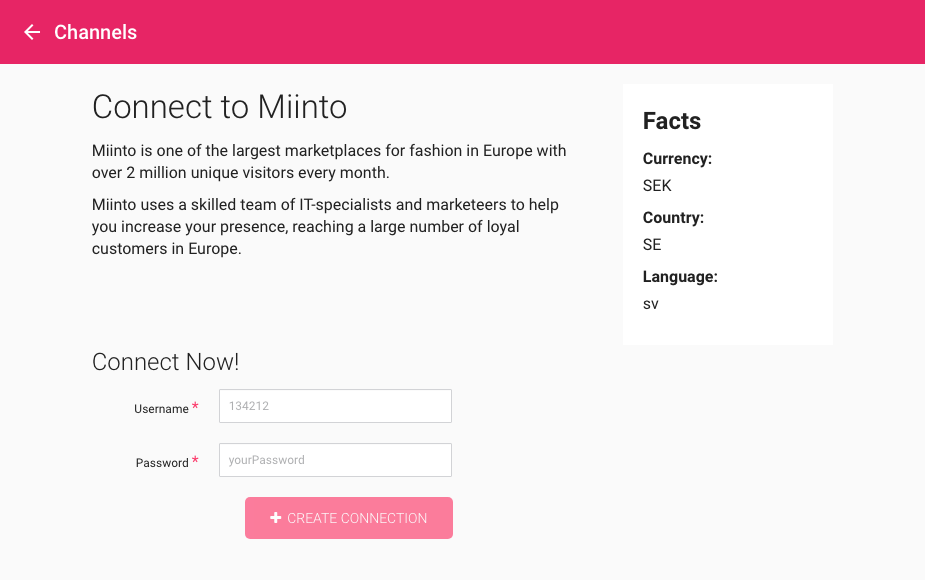
Task: Select the 'Connect to Miinto' heading
Action: click(x=219, y=107)
